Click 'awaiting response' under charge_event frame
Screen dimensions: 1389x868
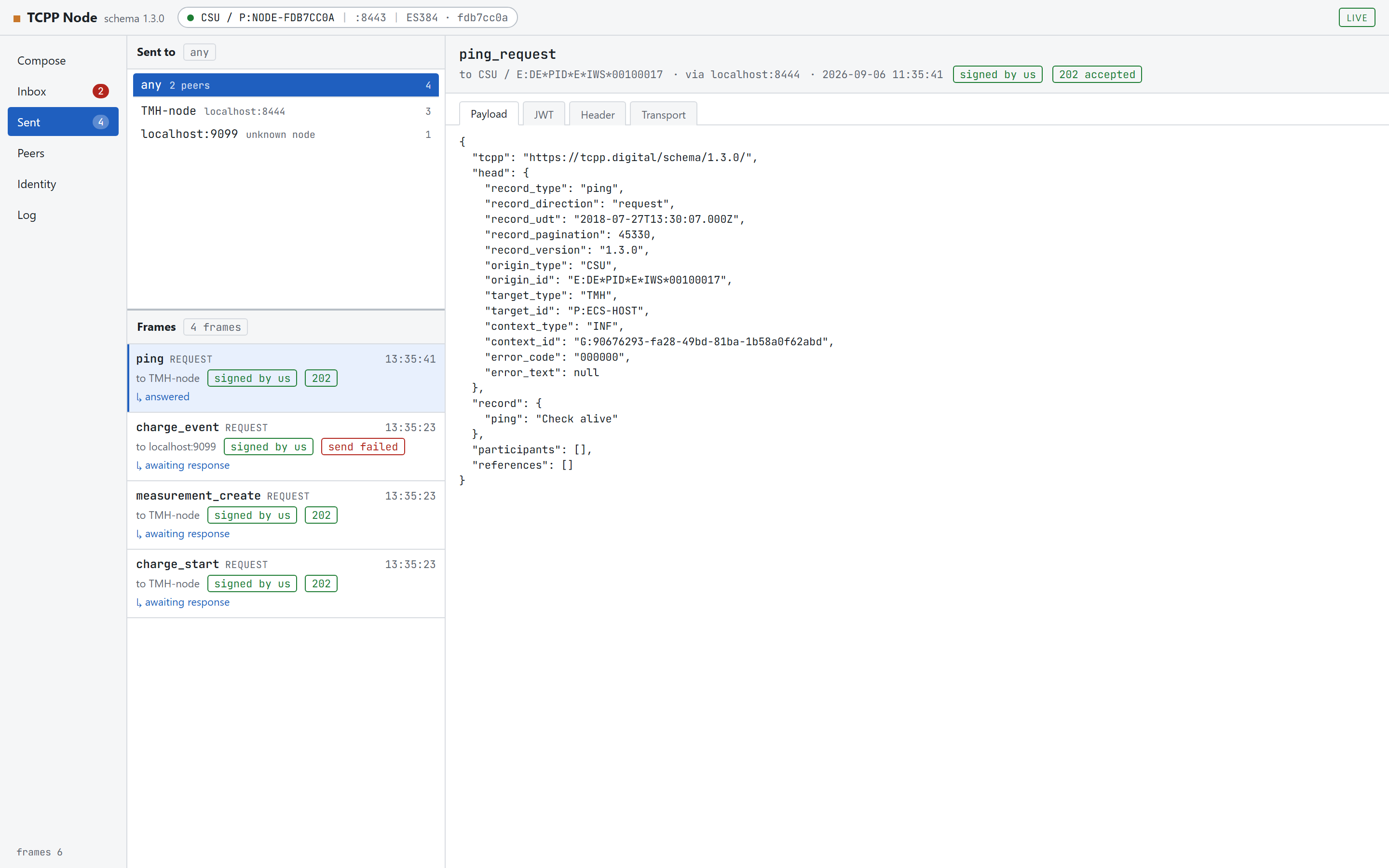(182, 465)
